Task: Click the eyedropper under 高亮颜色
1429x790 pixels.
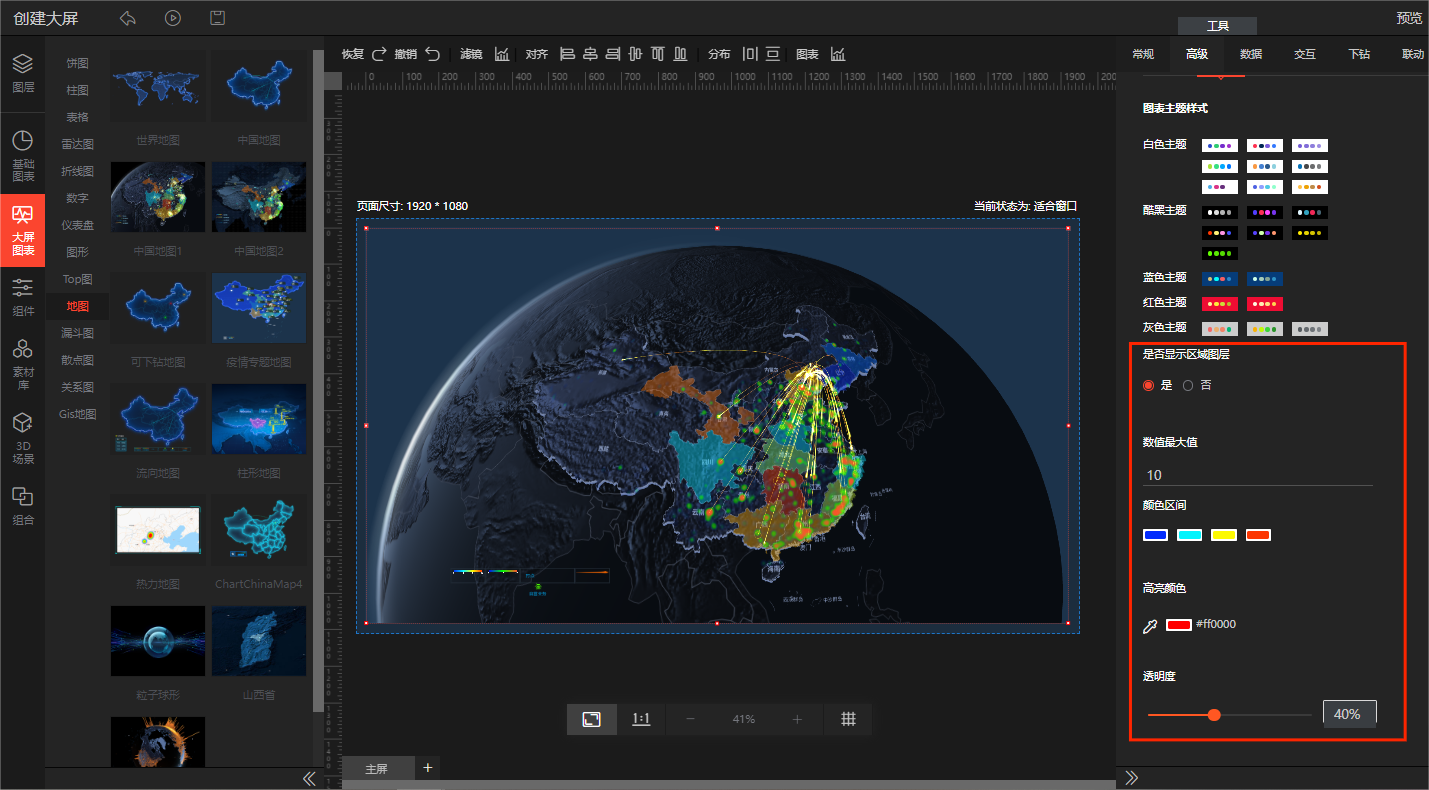Action: (1150, 625)
